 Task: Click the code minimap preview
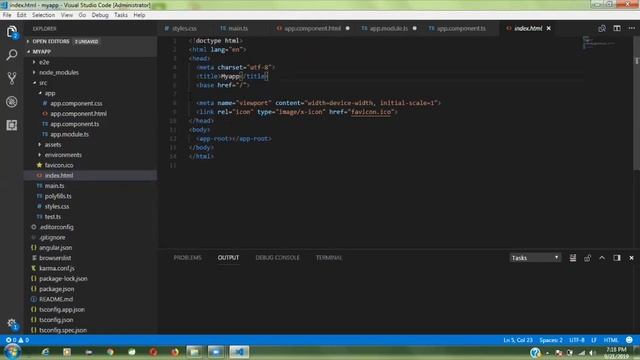coord(598,42)
